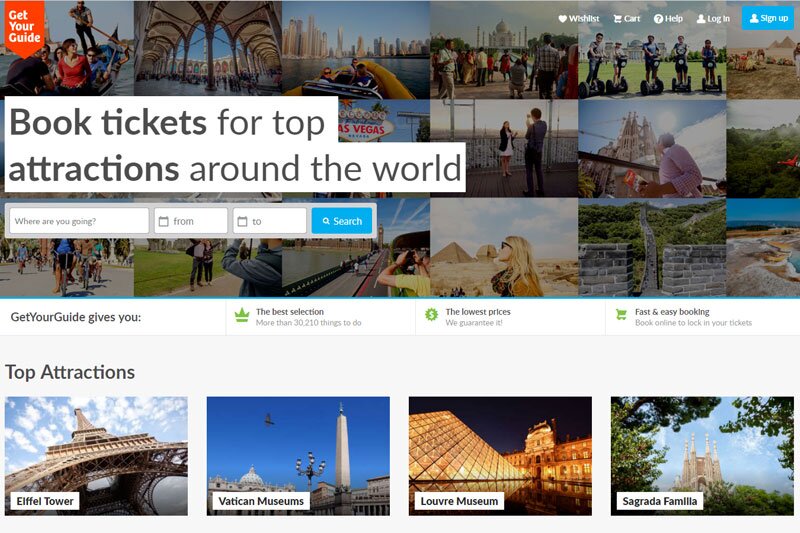This screenshot has height=533, width=800.
Task: Click the calendar icon in from field
Action: point(164,221)
